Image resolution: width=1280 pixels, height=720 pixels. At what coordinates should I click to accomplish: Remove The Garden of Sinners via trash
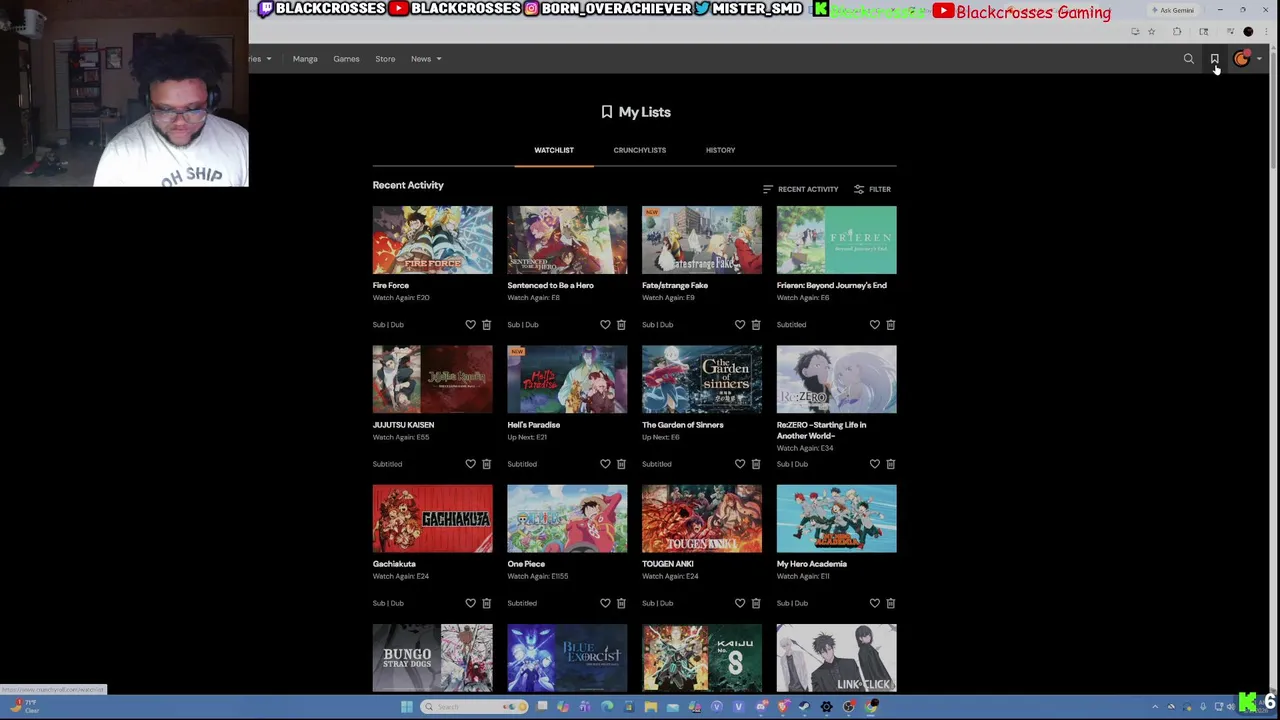(756, 464)
